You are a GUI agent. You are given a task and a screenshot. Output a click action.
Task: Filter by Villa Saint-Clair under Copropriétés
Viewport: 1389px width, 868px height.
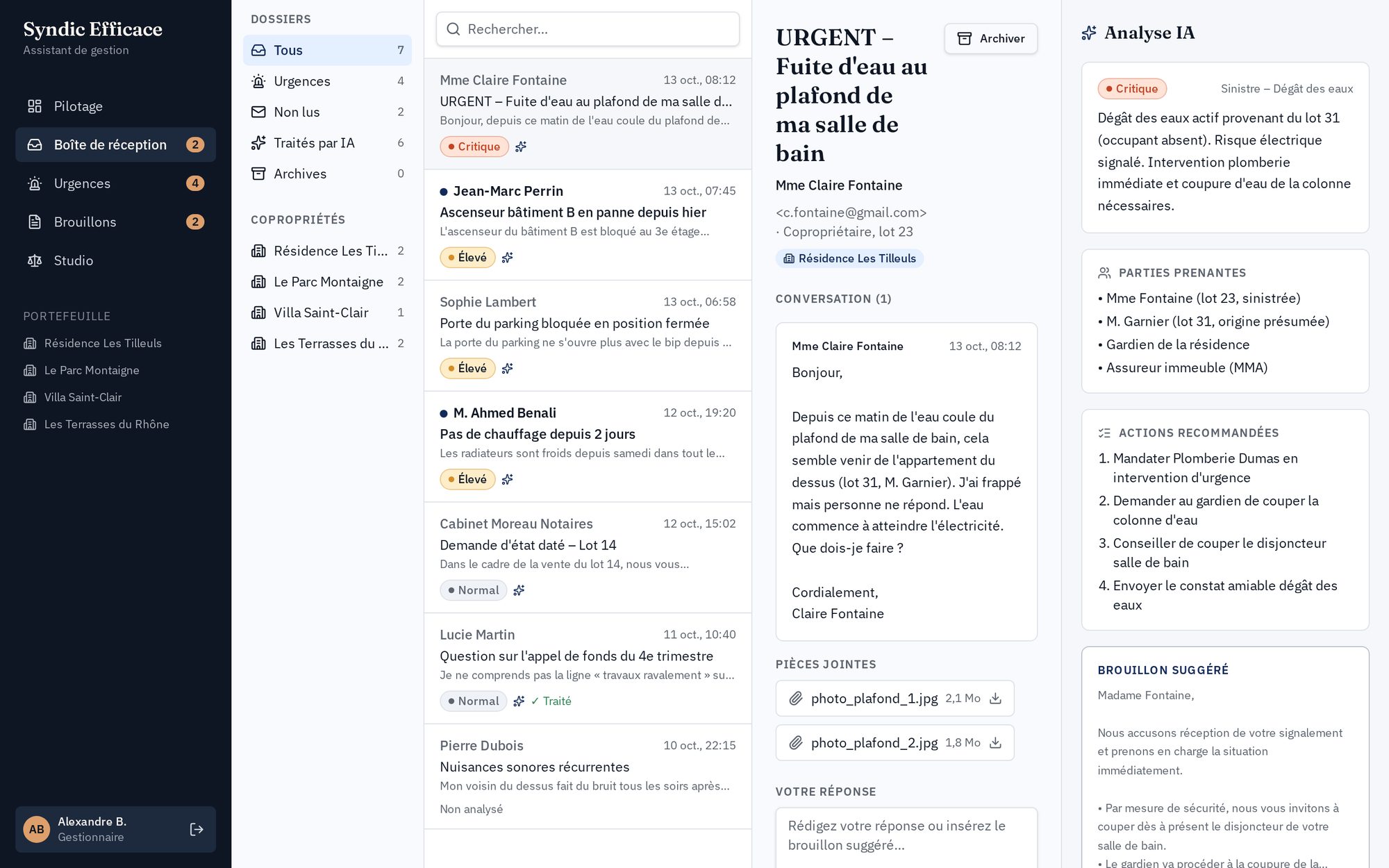(x=327, y=312)
